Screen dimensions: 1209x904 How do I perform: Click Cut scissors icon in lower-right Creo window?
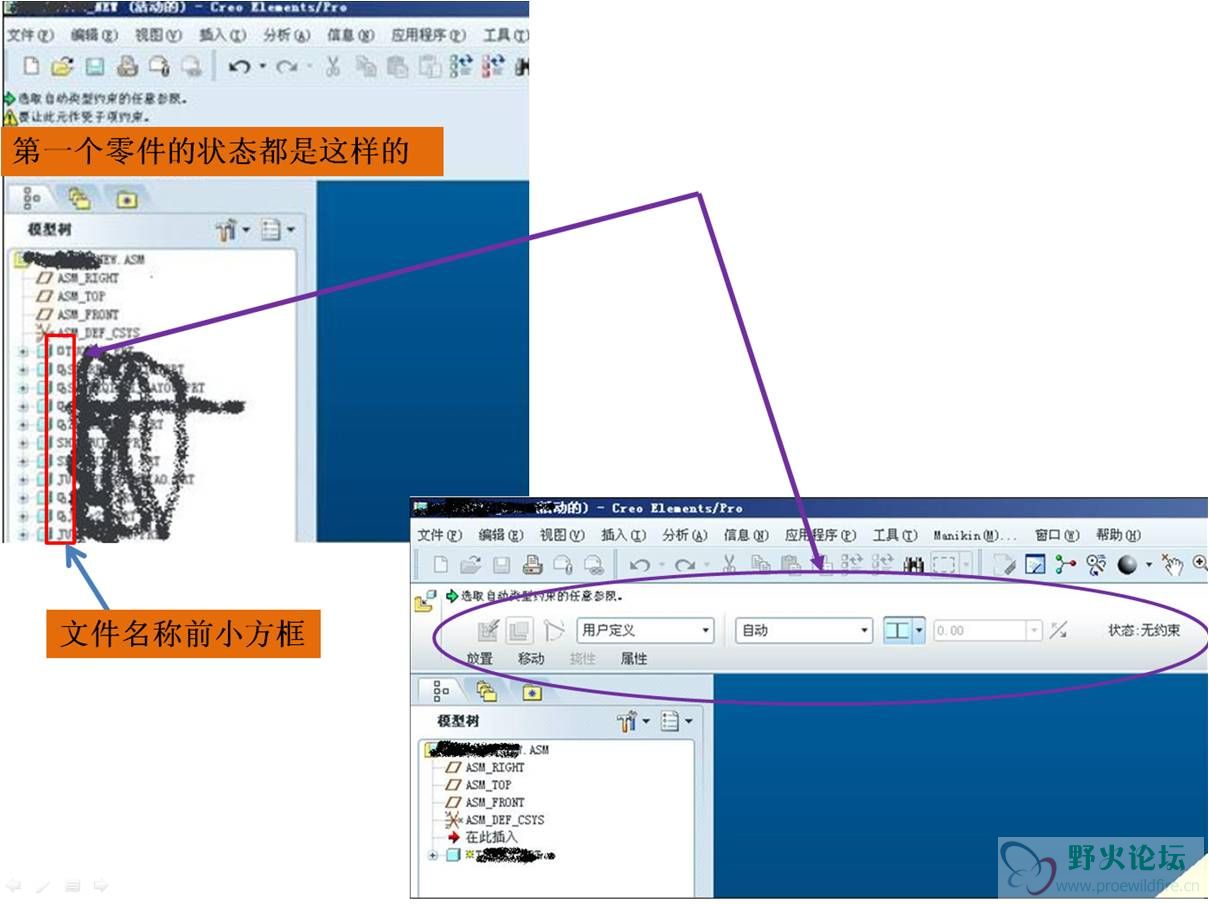click(x=730, y=565)
